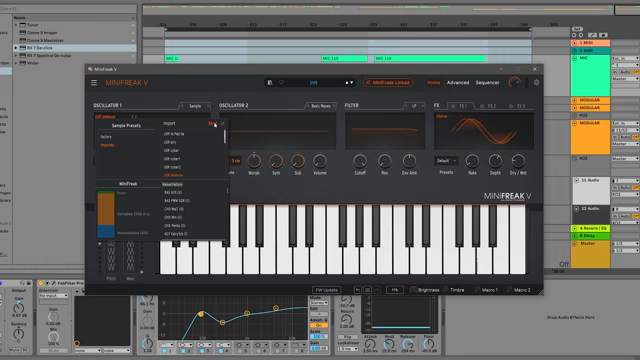Open the Sidechain No Input dropdown
Screen dimensions: 640x360
point(53,296)
